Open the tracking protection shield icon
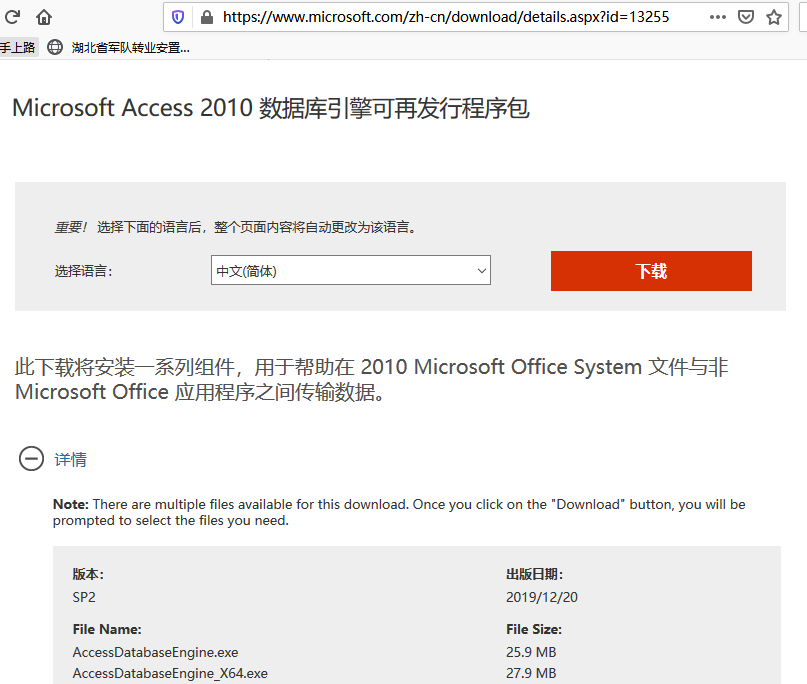Image resolution: width=807 pixels, height=684 pixels. (x=178, y=17)
